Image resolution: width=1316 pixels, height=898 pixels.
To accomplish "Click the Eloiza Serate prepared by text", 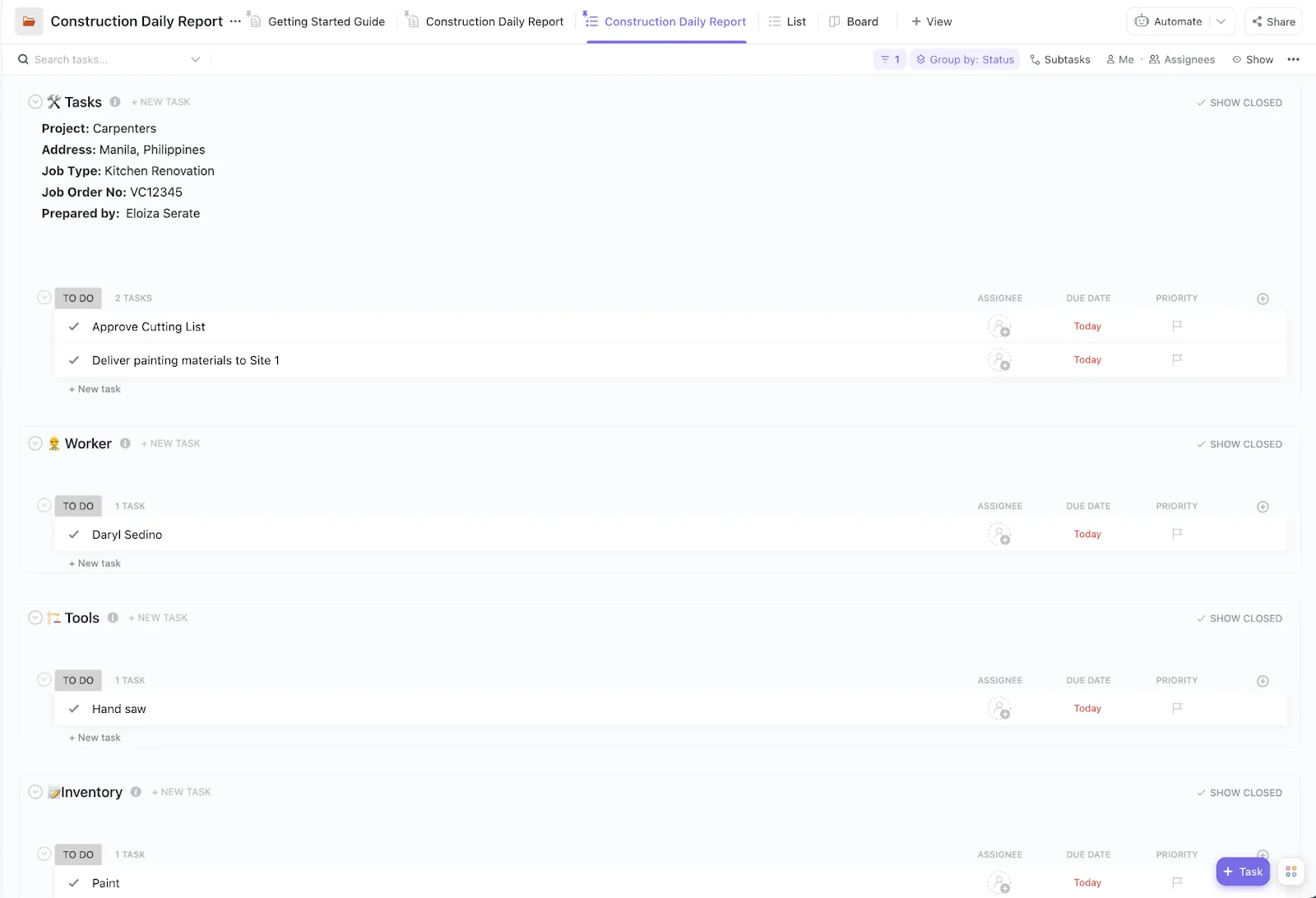I will coord(163,213).
